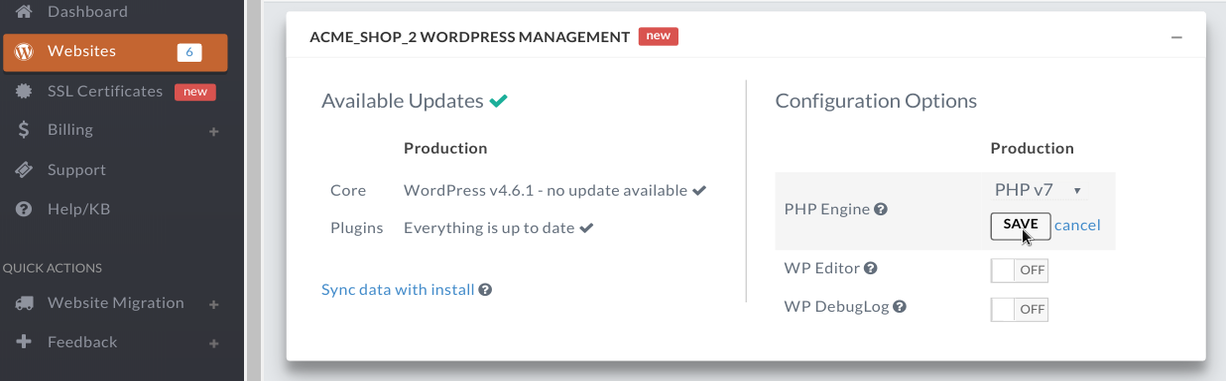Viewport: 1226px width, 381px height.
Task: Expand Website Migration plus sign
Action: (x=214, y=305)
